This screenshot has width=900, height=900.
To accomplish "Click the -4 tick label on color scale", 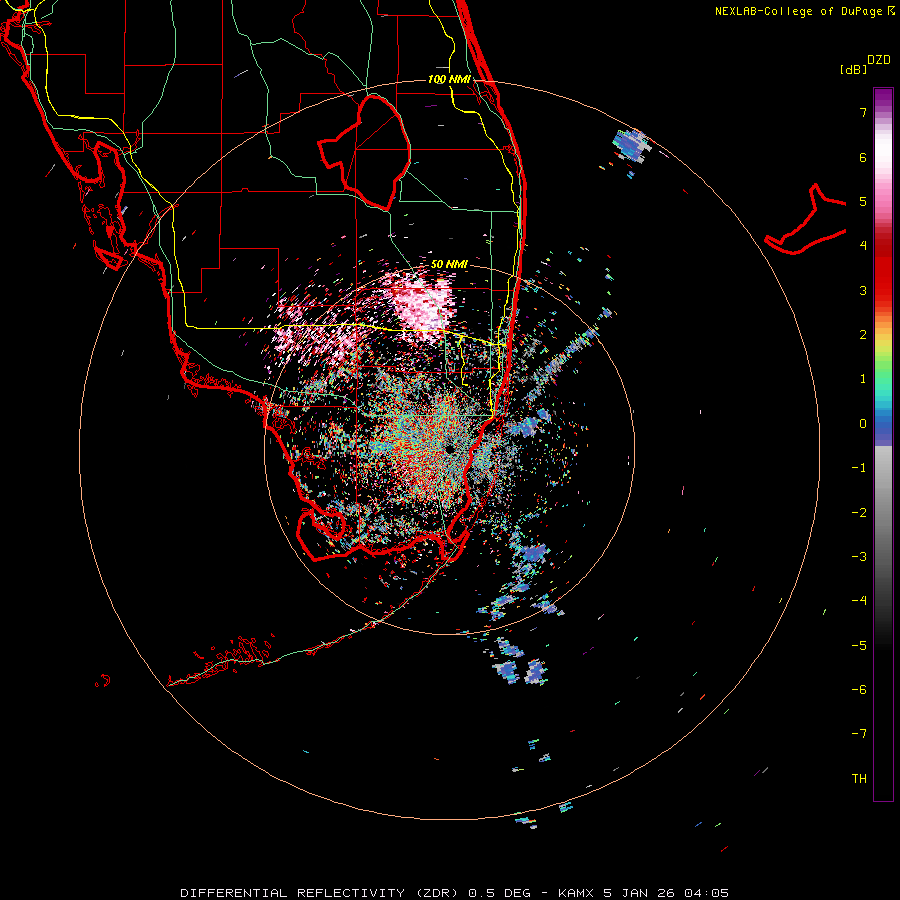I will click(859, 601).
